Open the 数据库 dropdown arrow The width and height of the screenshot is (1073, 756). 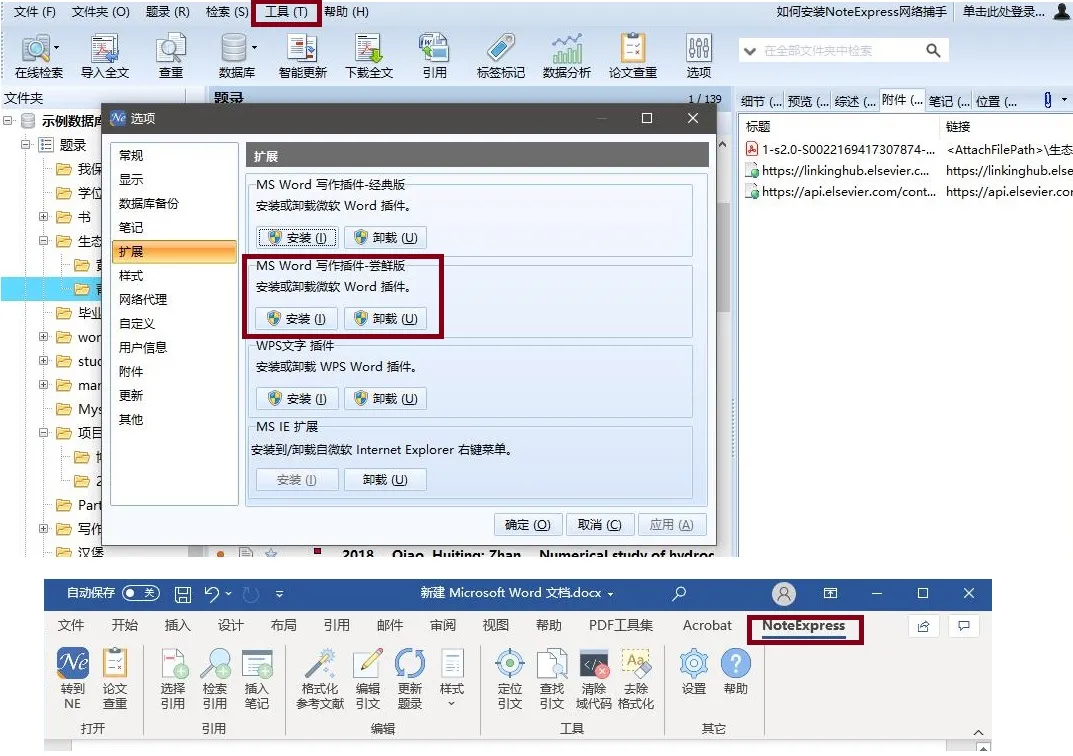(x=255, y=48)
